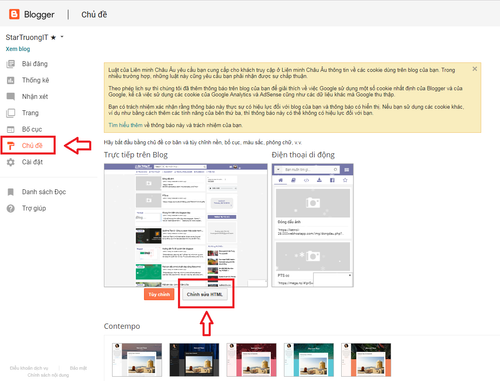This screenshot has height=381, width=500.
Task: Open the Xem blog link
Action: (x=18, y=49)
